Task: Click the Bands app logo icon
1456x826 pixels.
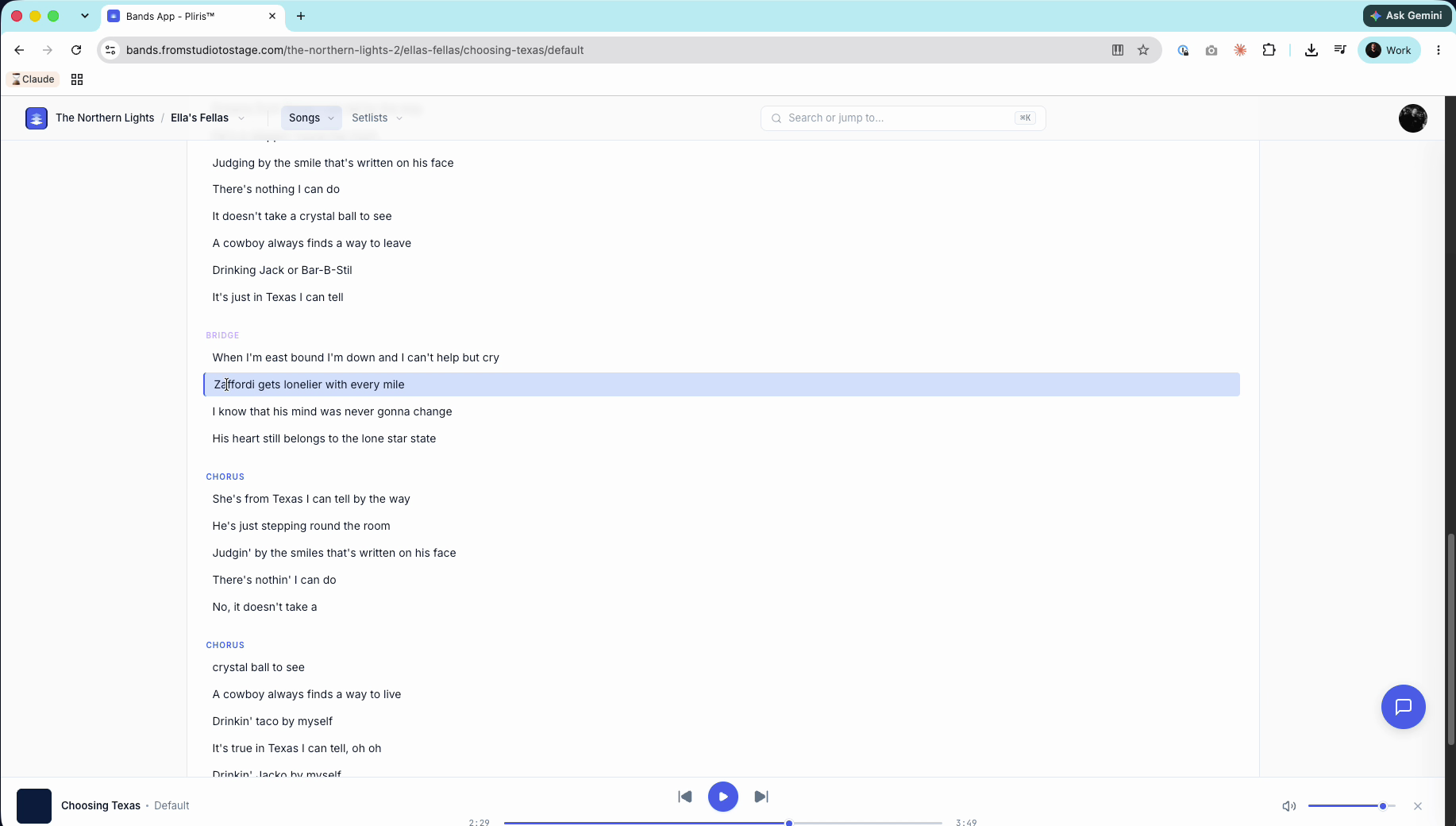Action: pyautogui.click(x=37, y=118)
